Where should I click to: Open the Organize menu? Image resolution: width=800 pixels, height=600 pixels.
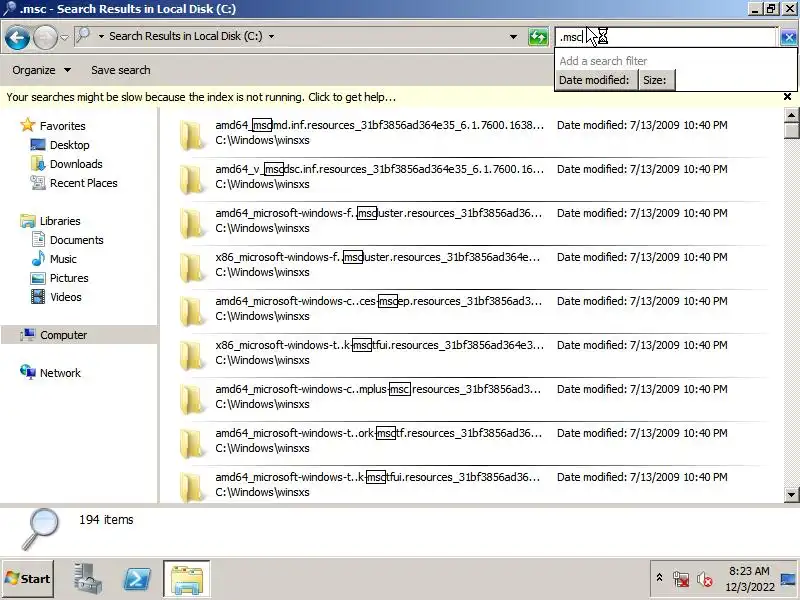pyautogui.click(x=41, y=70)
